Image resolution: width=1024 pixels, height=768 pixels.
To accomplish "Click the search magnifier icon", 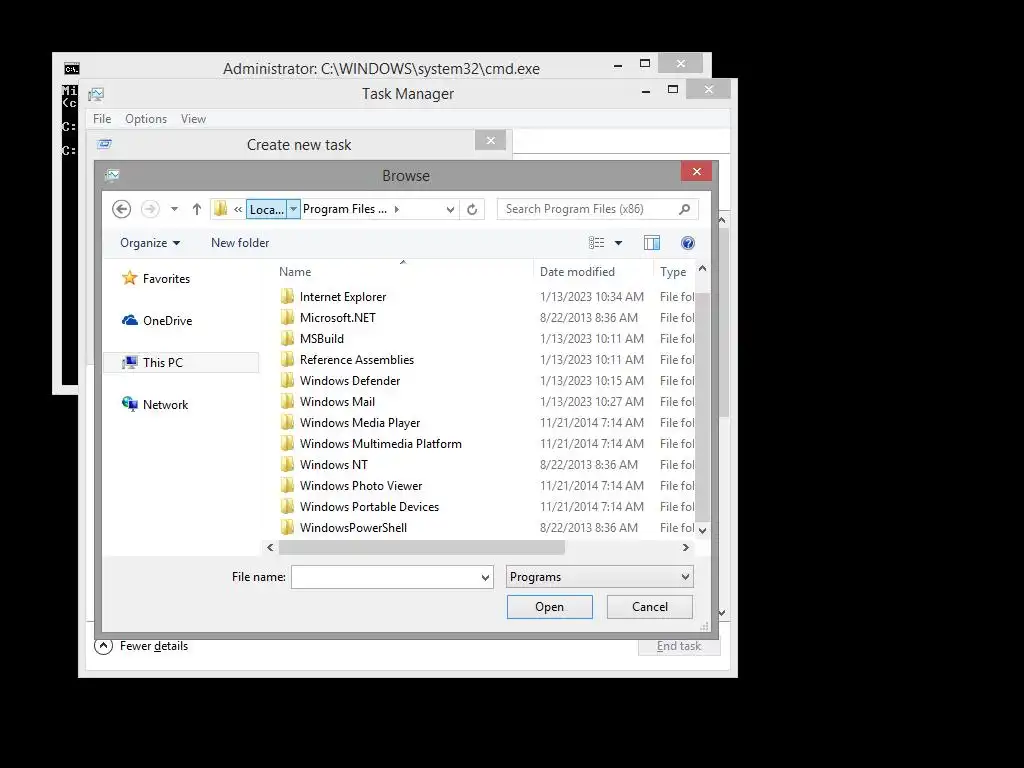I will pyautogui.click(x=684, y=209).
